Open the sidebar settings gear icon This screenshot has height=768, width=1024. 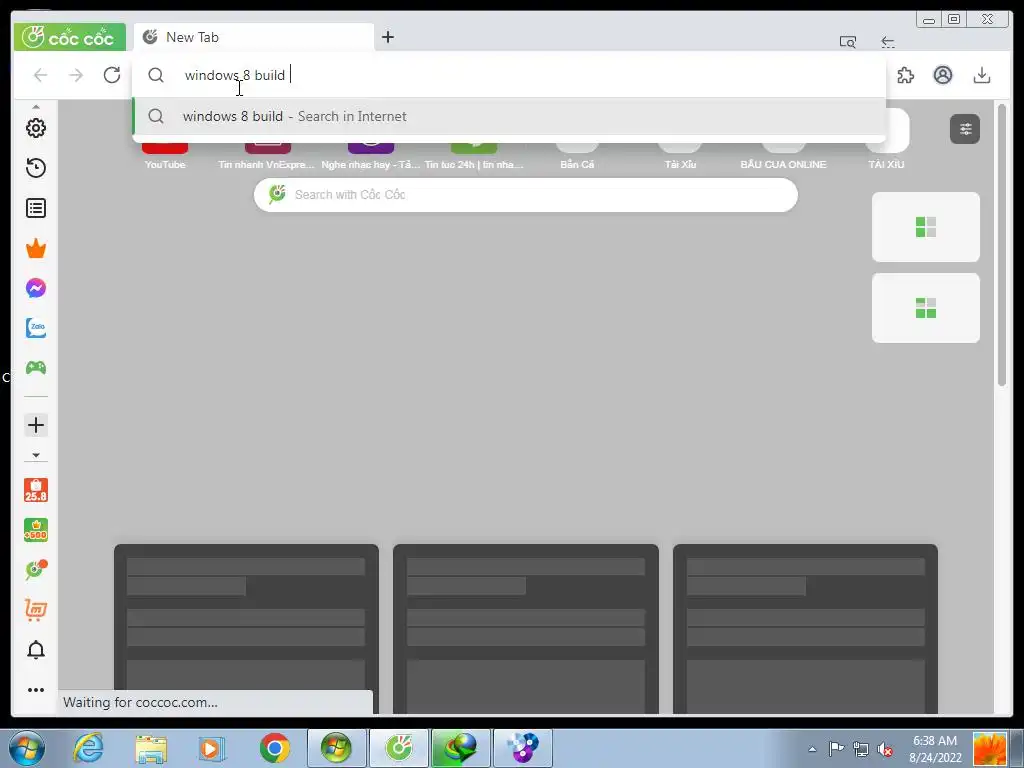point(36,128)
